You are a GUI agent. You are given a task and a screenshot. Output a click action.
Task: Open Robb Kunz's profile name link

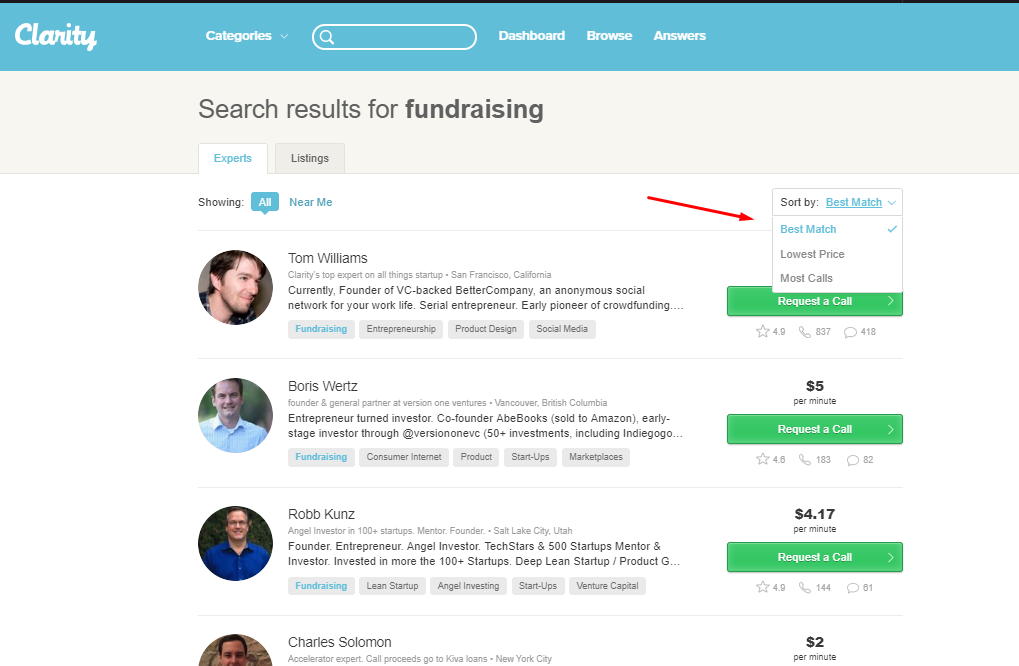point(321,514)
